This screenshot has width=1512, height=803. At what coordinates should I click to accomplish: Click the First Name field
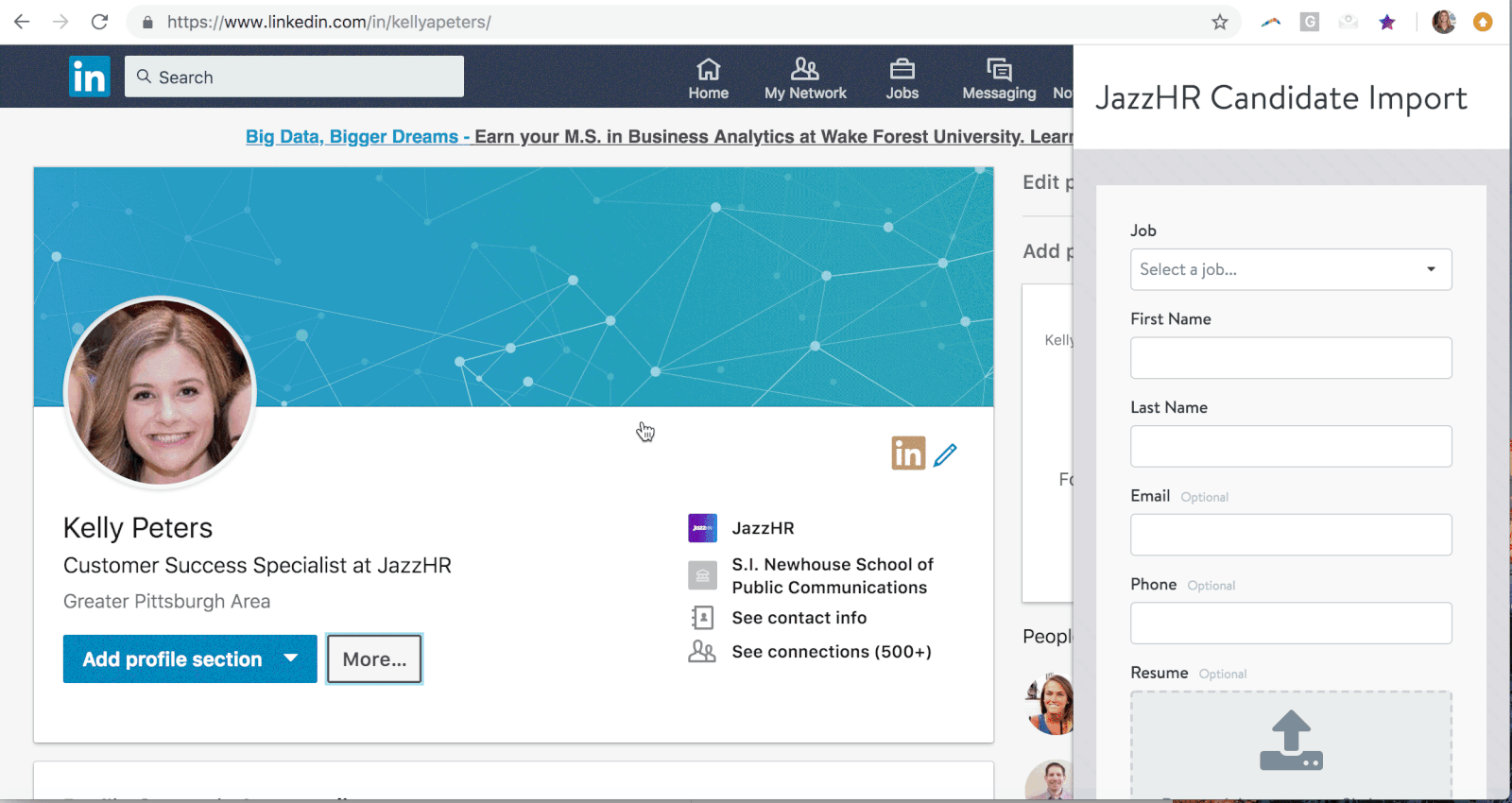tap(1291, 358)
